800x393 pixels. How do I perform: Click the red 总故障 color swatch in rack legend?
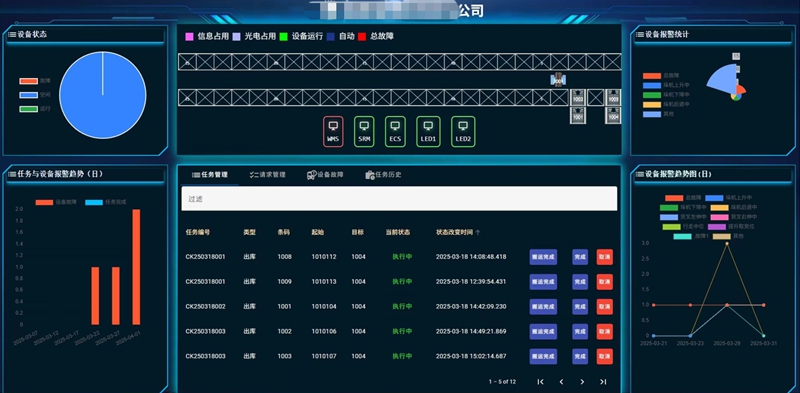click(362, 37)
